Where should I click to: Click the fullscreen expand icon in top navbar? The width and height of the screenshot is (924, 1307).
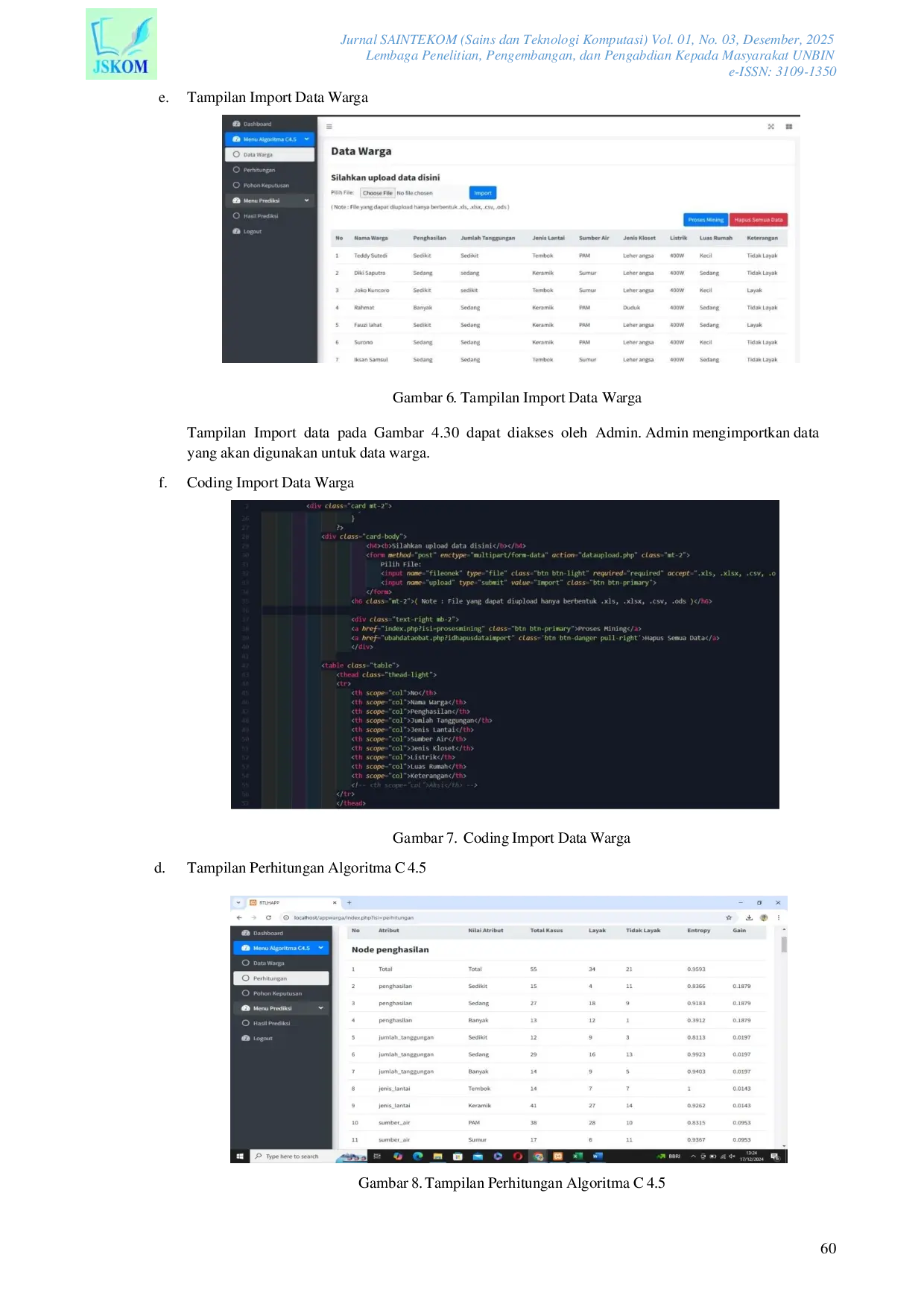coord(770,127)
